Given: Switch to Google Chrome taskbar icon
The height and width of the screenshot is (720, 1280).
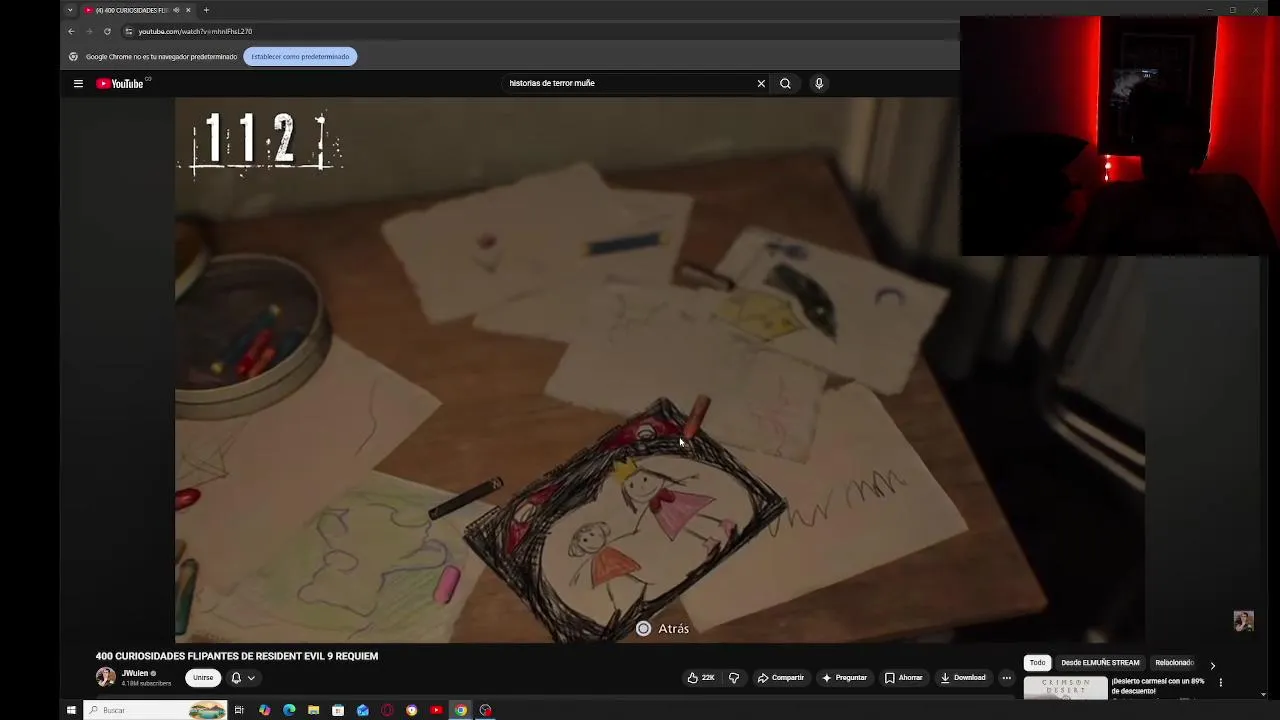Looking at the screenshot, I should [x=460, y=710].
